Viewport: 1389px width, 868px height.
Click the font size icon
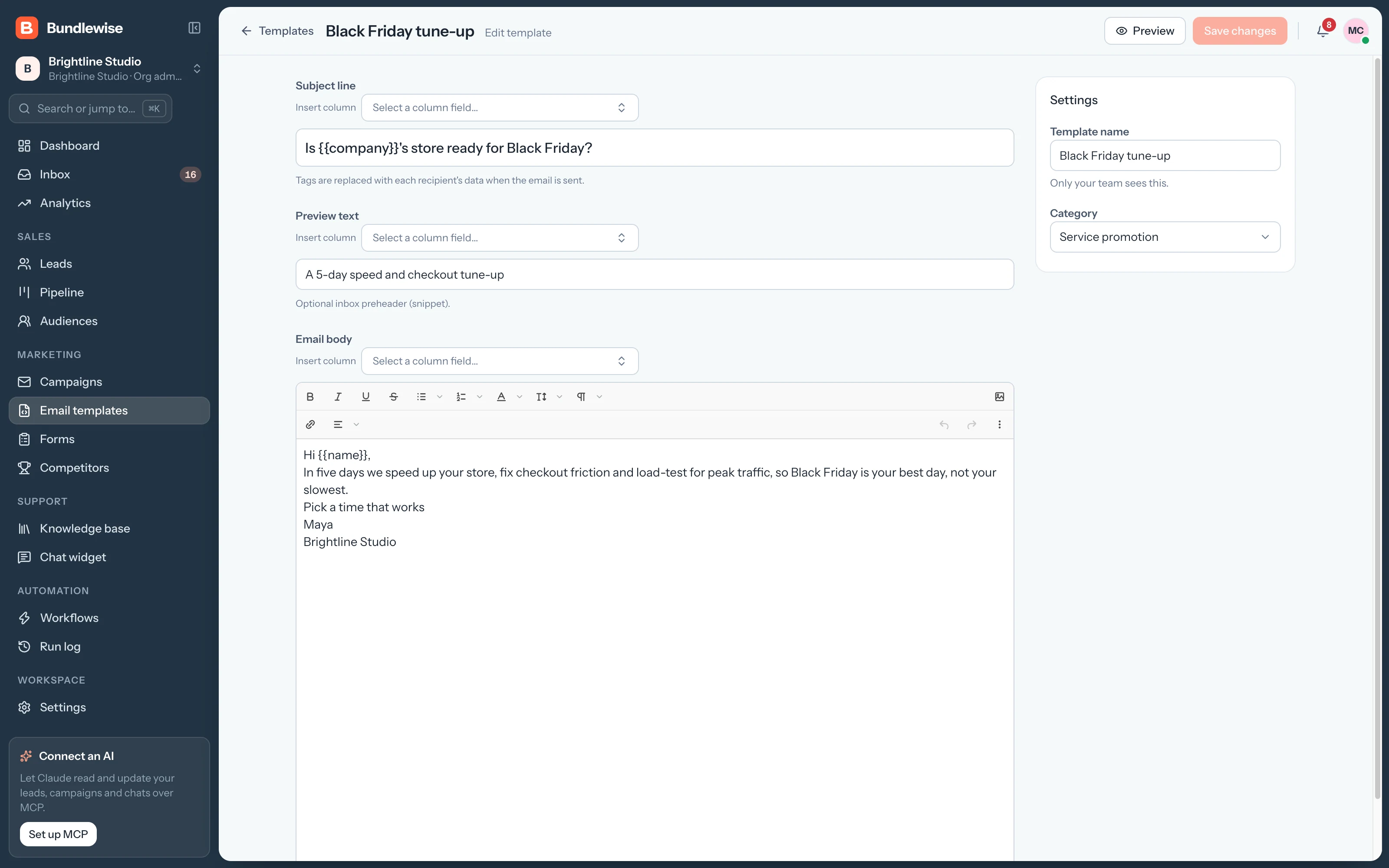541,397
